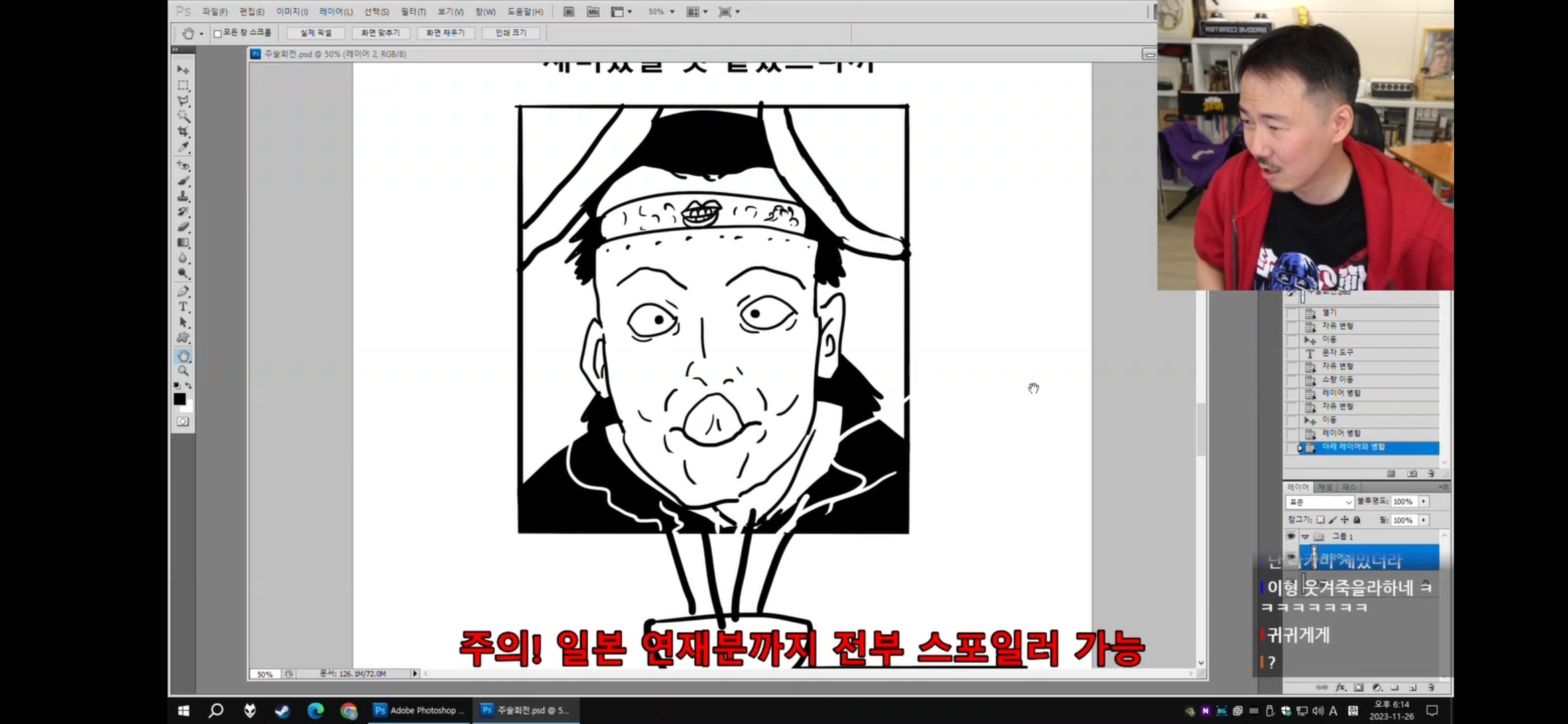This screenshot has width=1568, height=724.
Task: Open the opacity 100% slider arrow
Action: (1423, 501)
